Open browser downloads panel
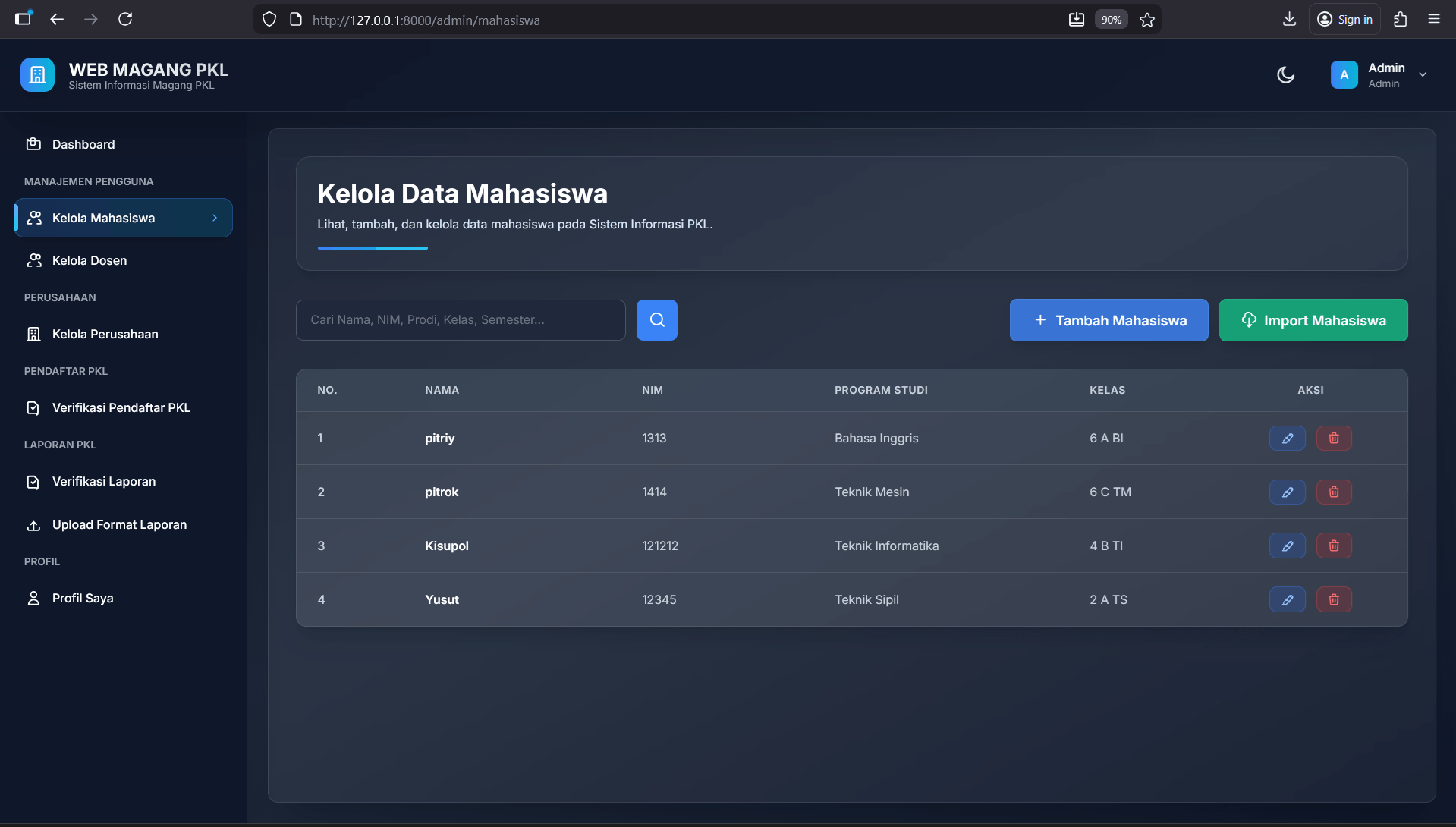This screenshot has height=827, width=1456. (x=1289, y=20)
